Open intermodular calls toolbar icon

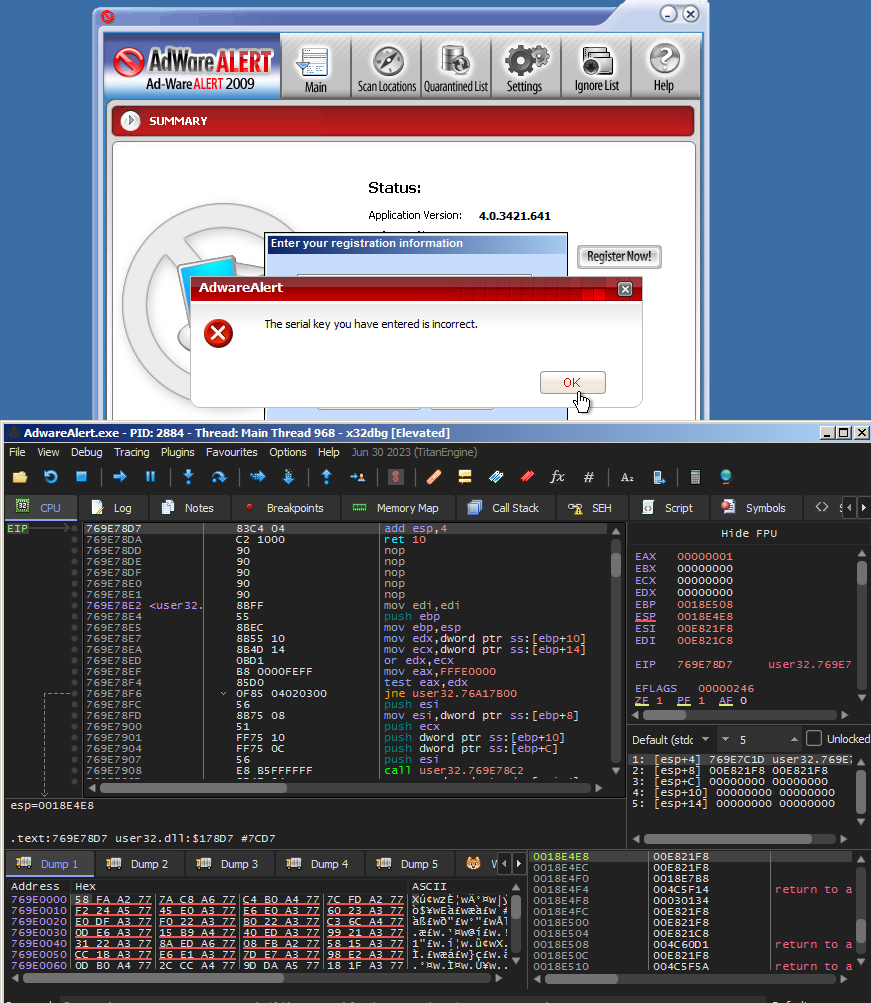pos(659,477)
